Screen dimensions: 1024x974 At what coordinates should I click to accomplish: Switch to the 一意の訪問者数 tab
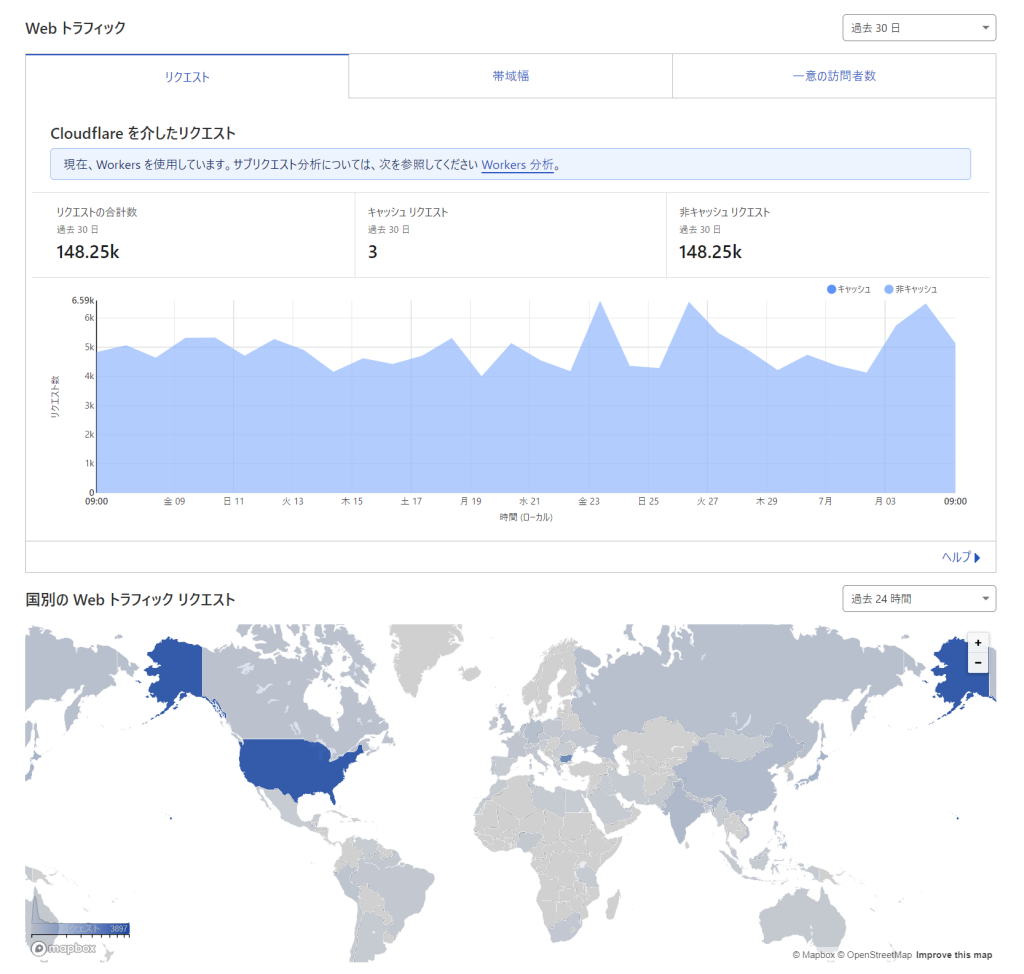pos(833,76)
